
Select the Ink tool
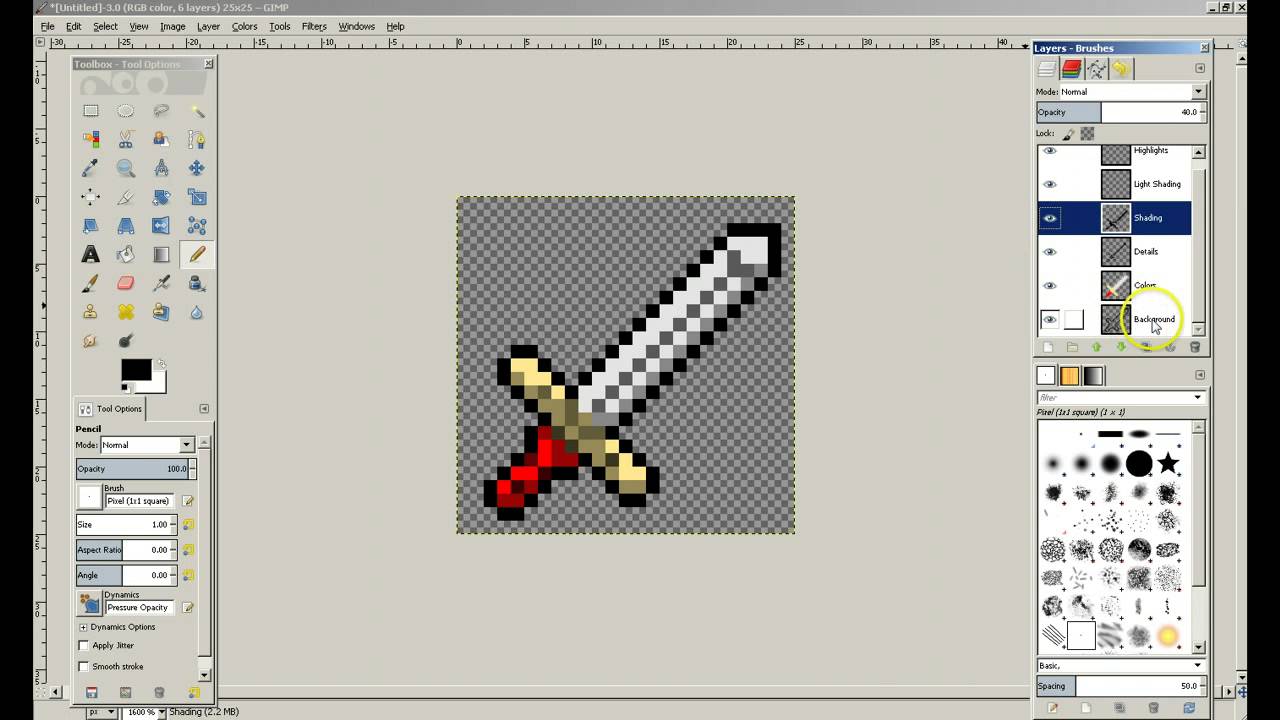click(197, 284)
